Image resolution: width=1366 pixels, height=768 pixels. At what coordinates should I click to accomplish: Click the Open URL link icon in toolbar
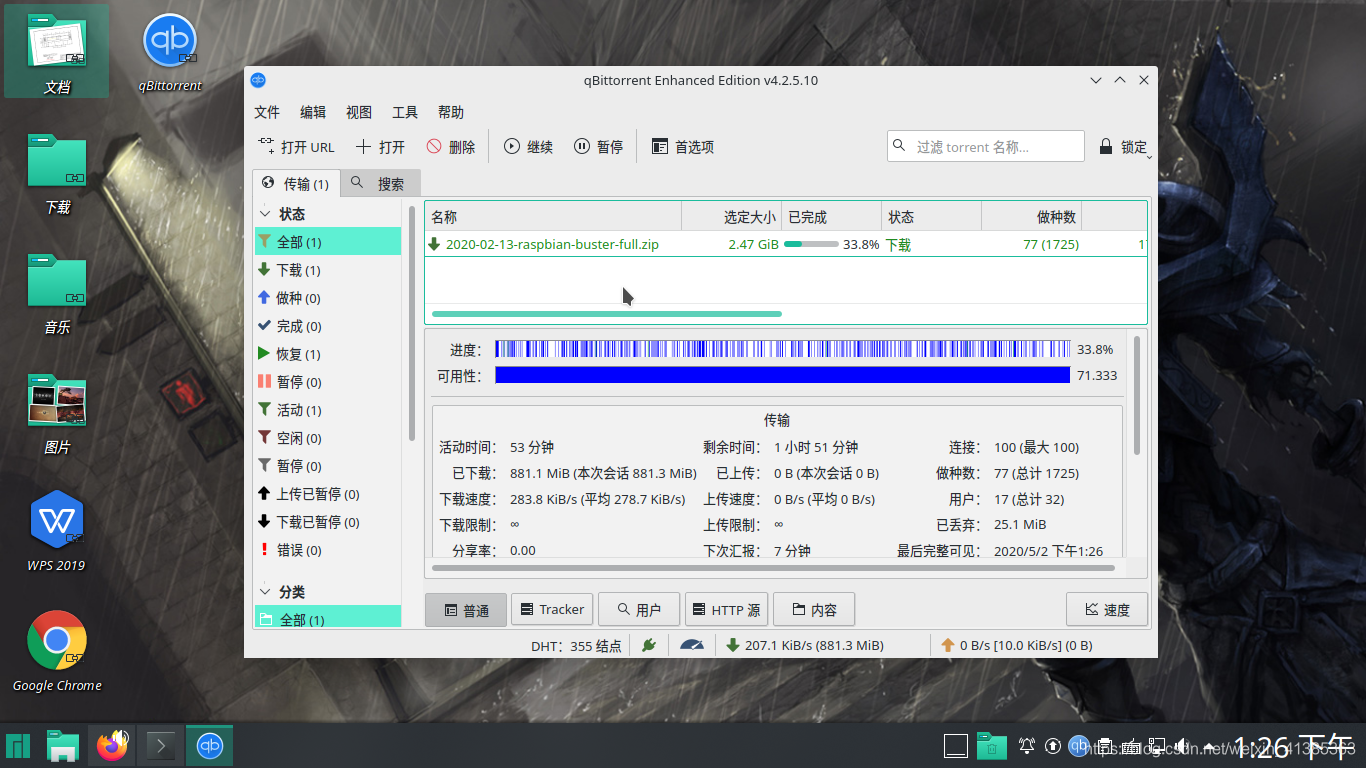(x=266, y=146)
